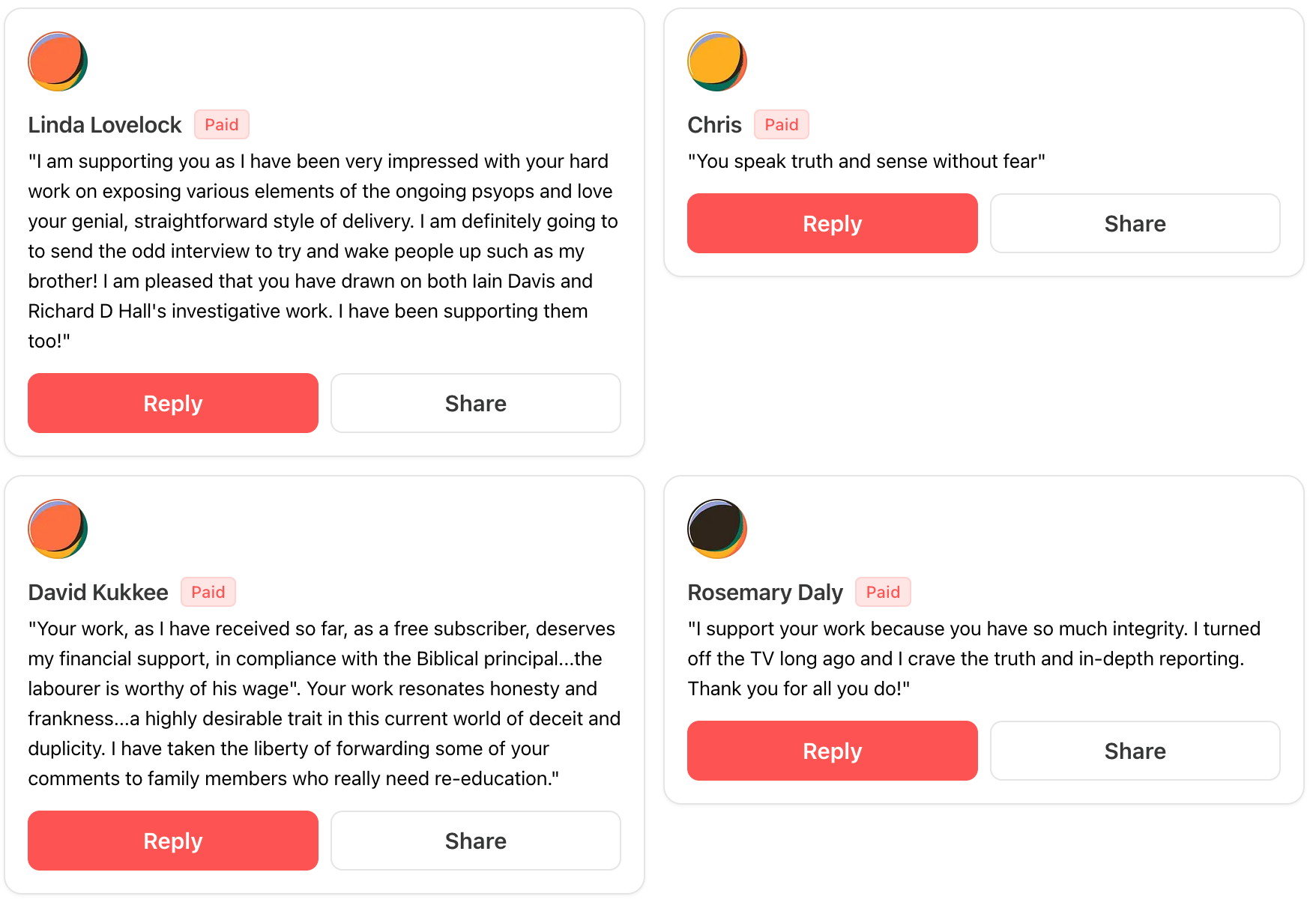This screenshot has width=1316, height=905.
Task: Click David Kukkee's avatar icon
Action: click(x=58, y=529)
